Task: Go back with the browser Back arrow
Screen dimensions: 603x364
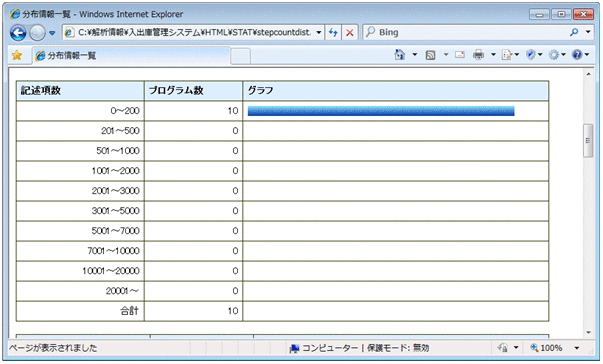Action: [18, 33]
